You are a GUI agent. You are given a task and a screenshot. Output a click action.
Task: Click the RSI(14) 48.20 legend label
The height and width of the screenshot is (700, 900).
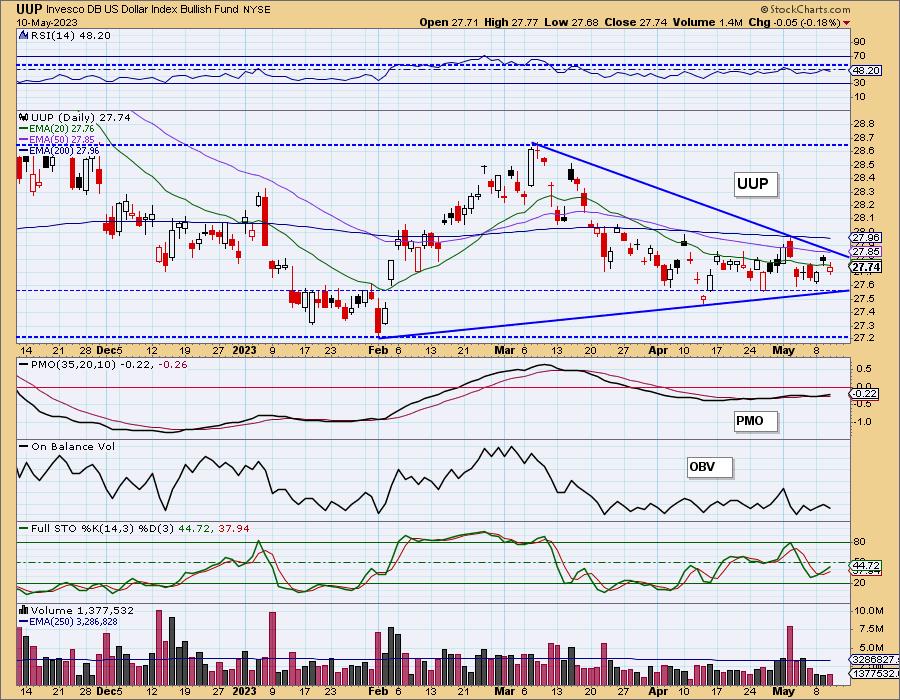click(x=71, y=36)
